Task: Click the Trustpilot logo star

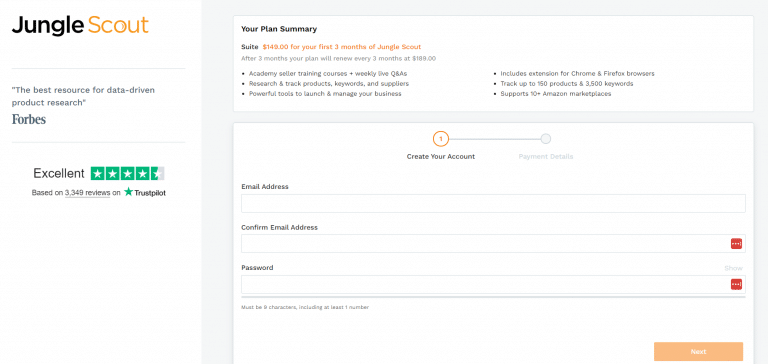Action: tap(129, 192)
